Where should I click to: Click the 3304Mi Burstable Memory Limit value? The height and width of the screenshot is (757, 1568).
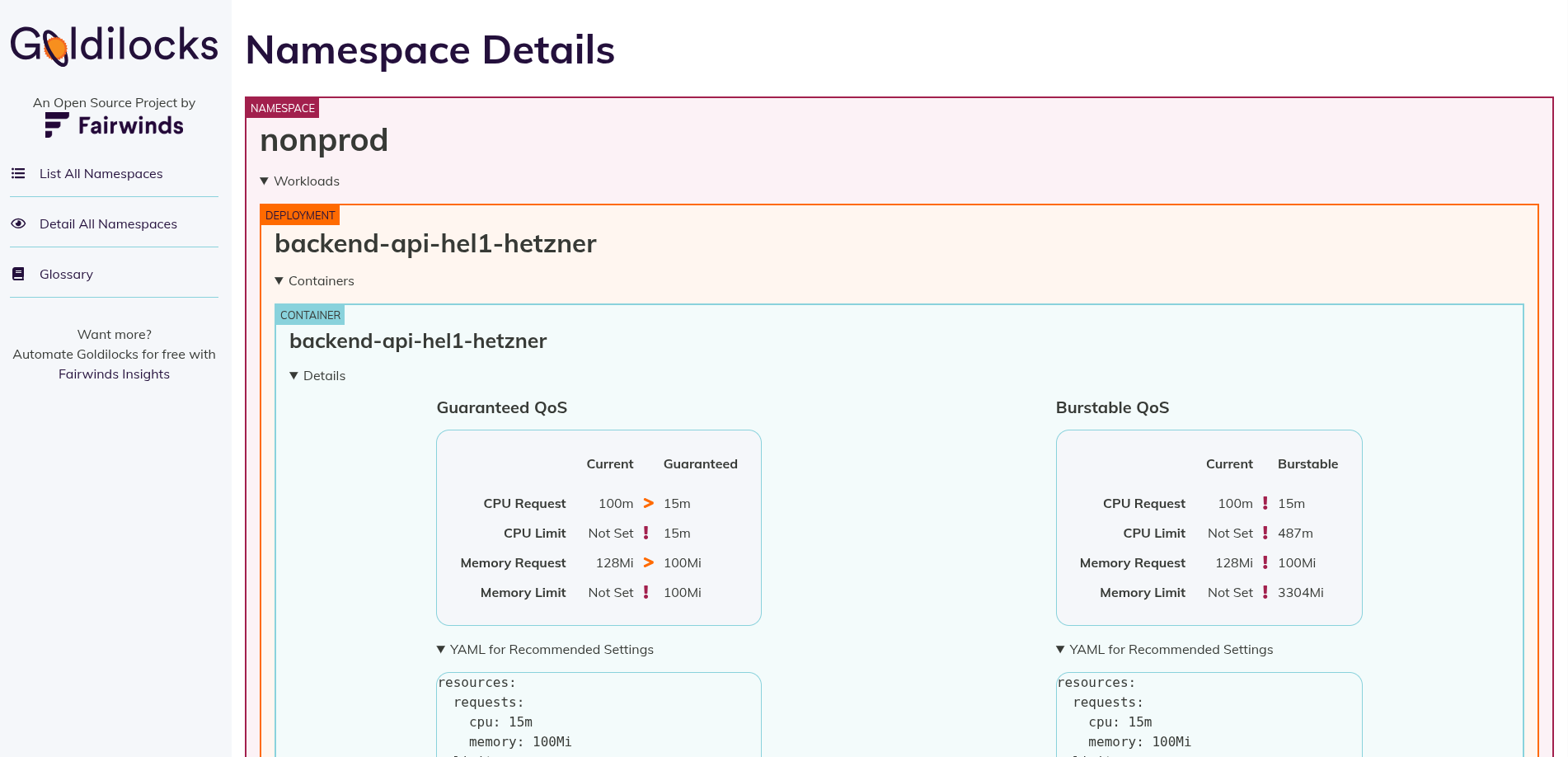coord(1301,592)
